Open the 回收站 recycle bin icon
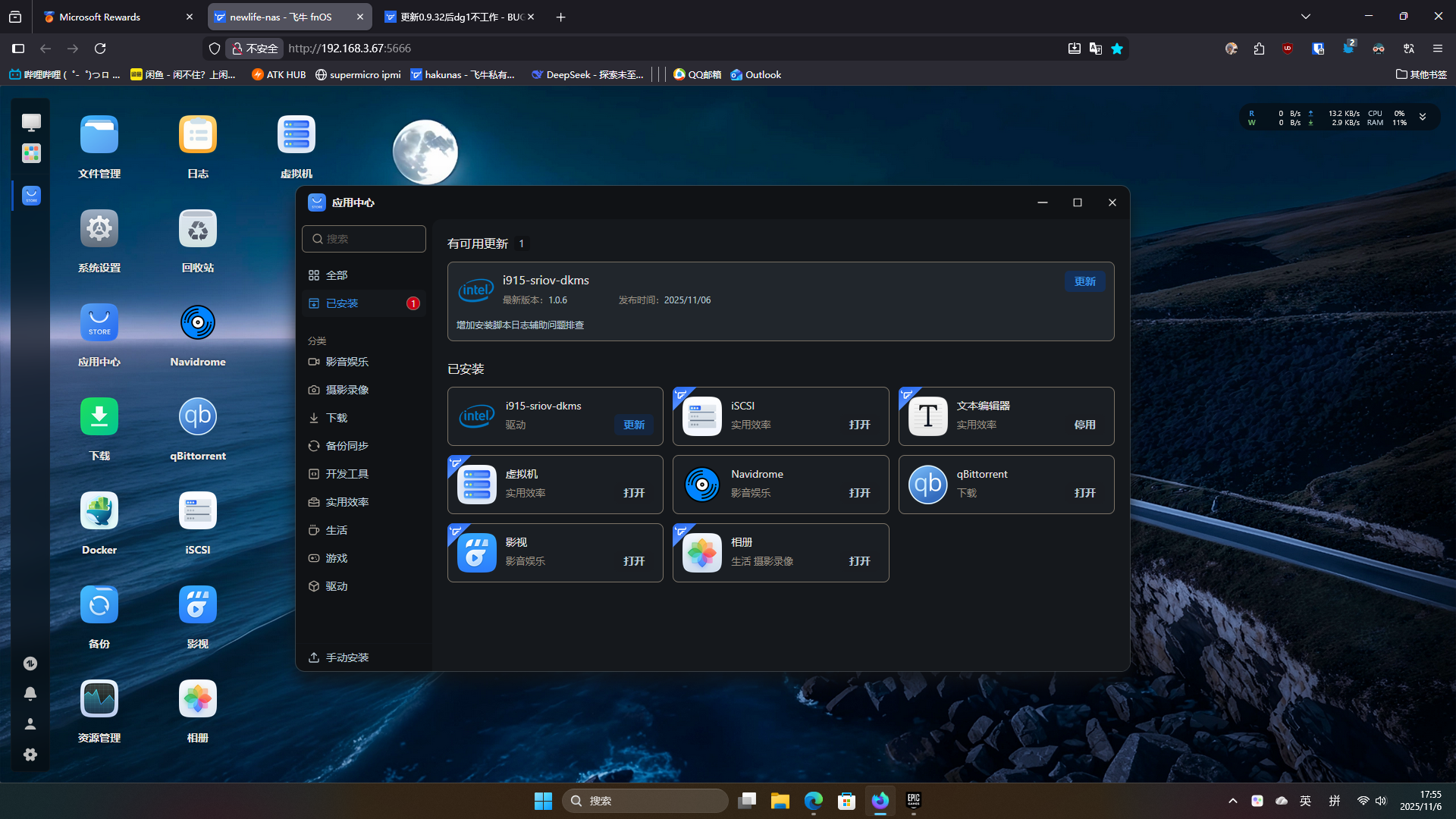1456x819 pixels. tap(198, 230)
